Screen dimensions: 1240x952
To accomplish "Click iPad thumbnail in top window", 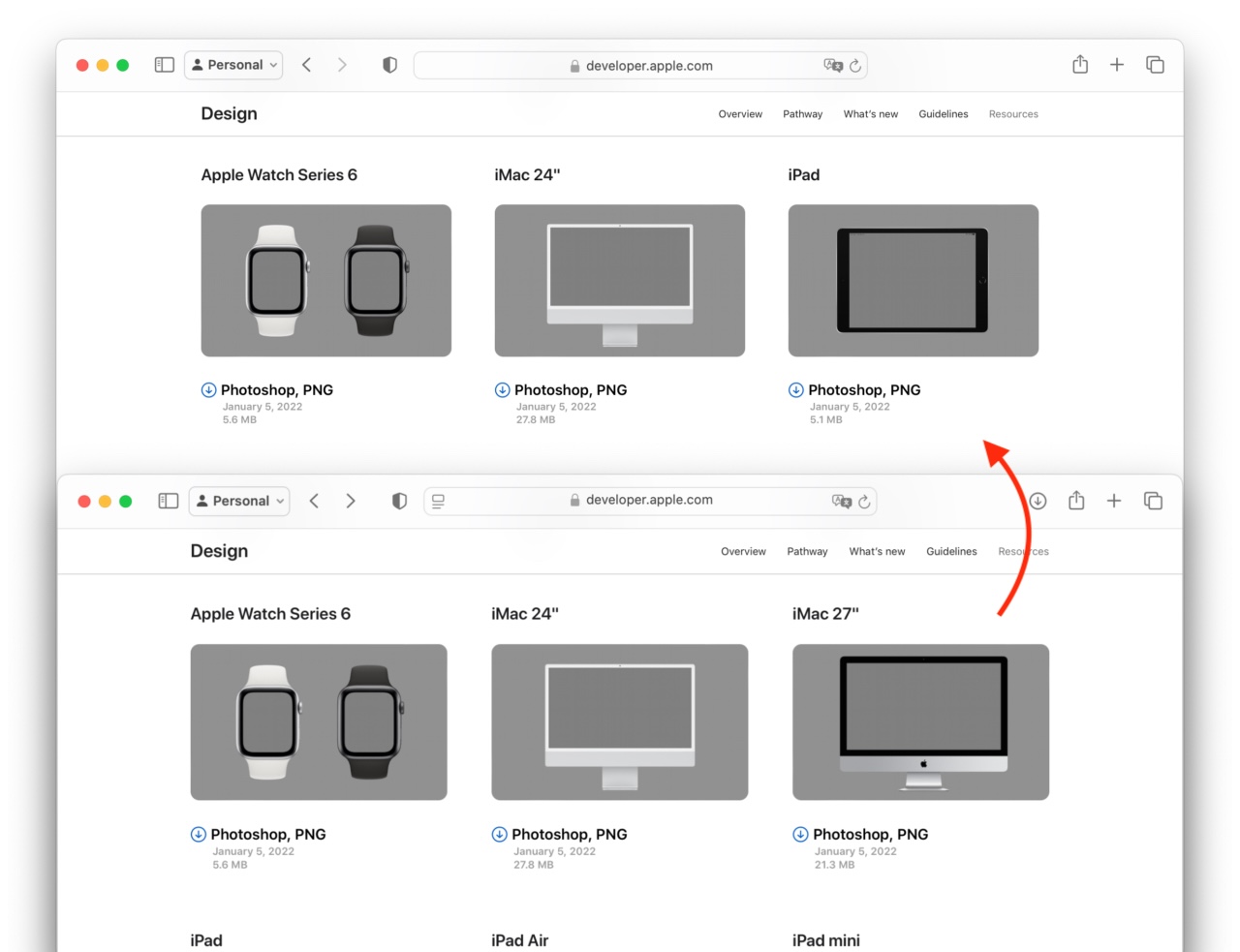I will pos(914,281).
